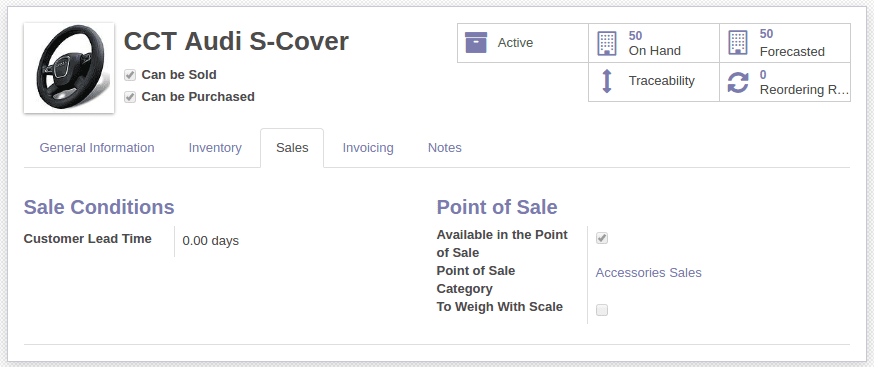The width and height of the screenshot is (874, 367).
Task: Open the 50 On Hand stat text
Action: pyautogui.click(x=654, y=43)
